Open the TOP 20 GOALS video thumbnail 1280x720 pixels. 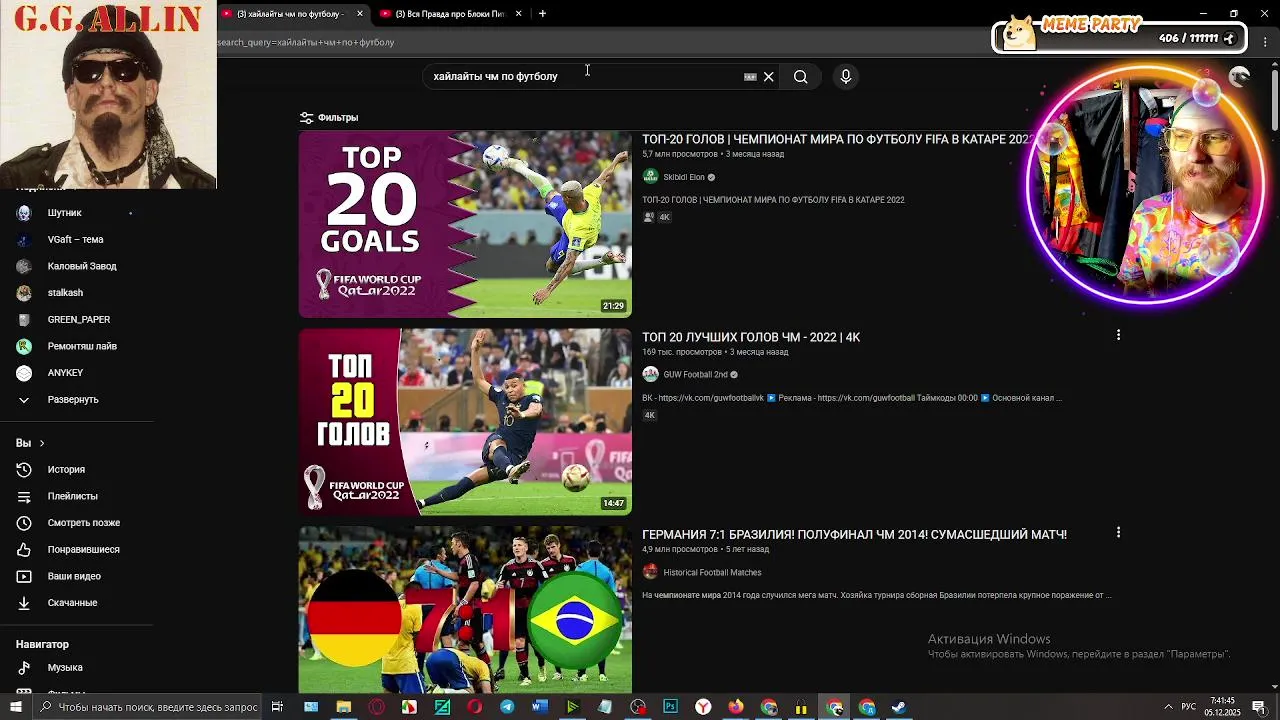465,224
